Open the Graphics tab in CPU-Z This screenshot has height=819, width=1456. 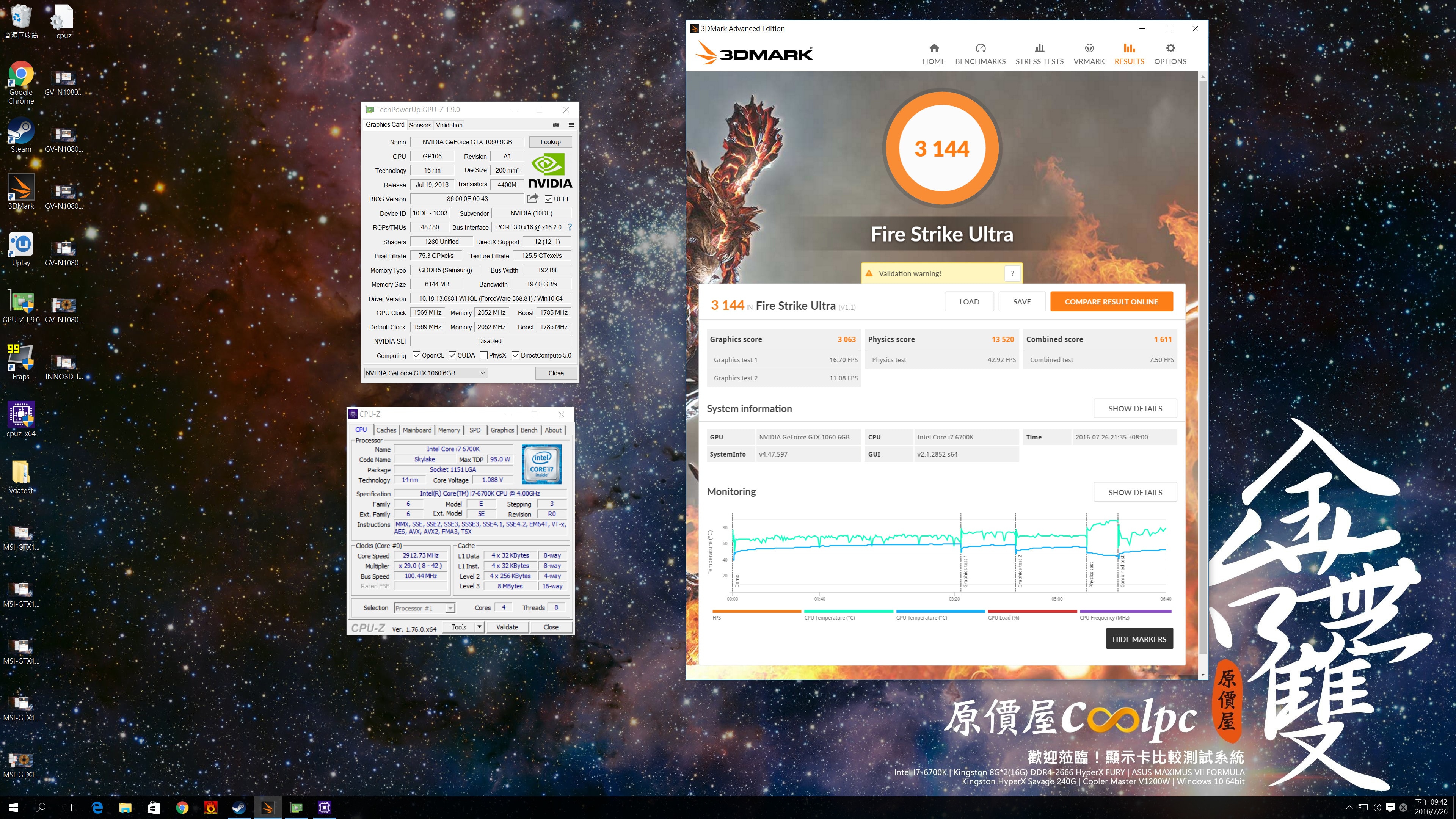coord(502,430)
